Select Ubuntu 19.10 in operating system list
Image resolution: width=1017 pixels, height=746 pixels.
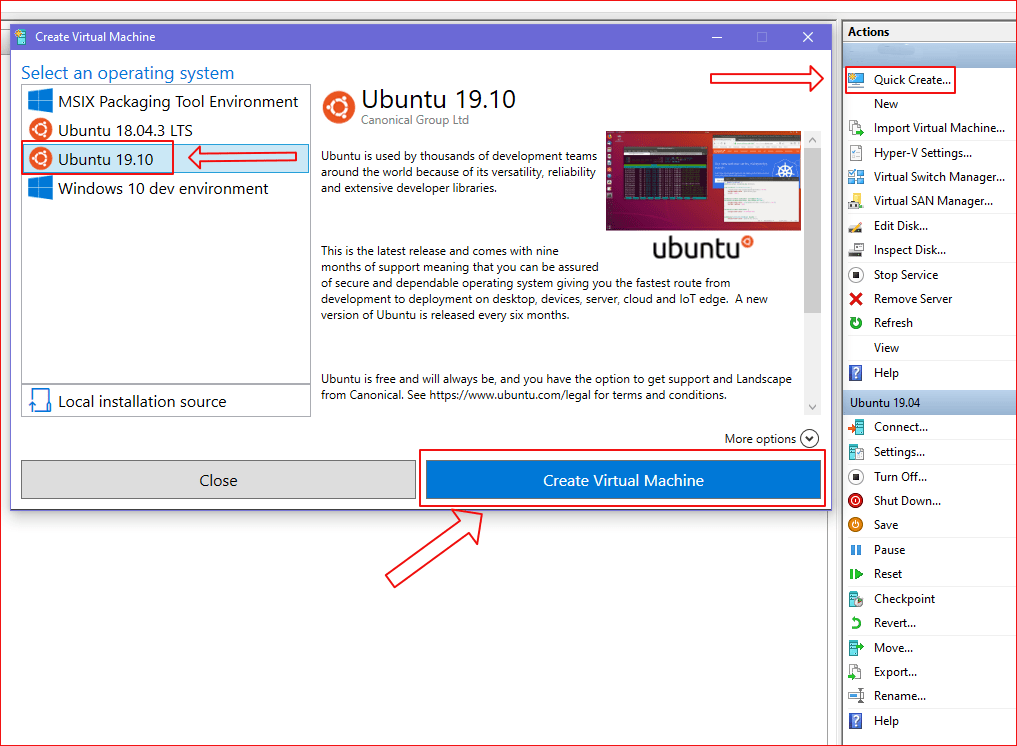(165, 159)
